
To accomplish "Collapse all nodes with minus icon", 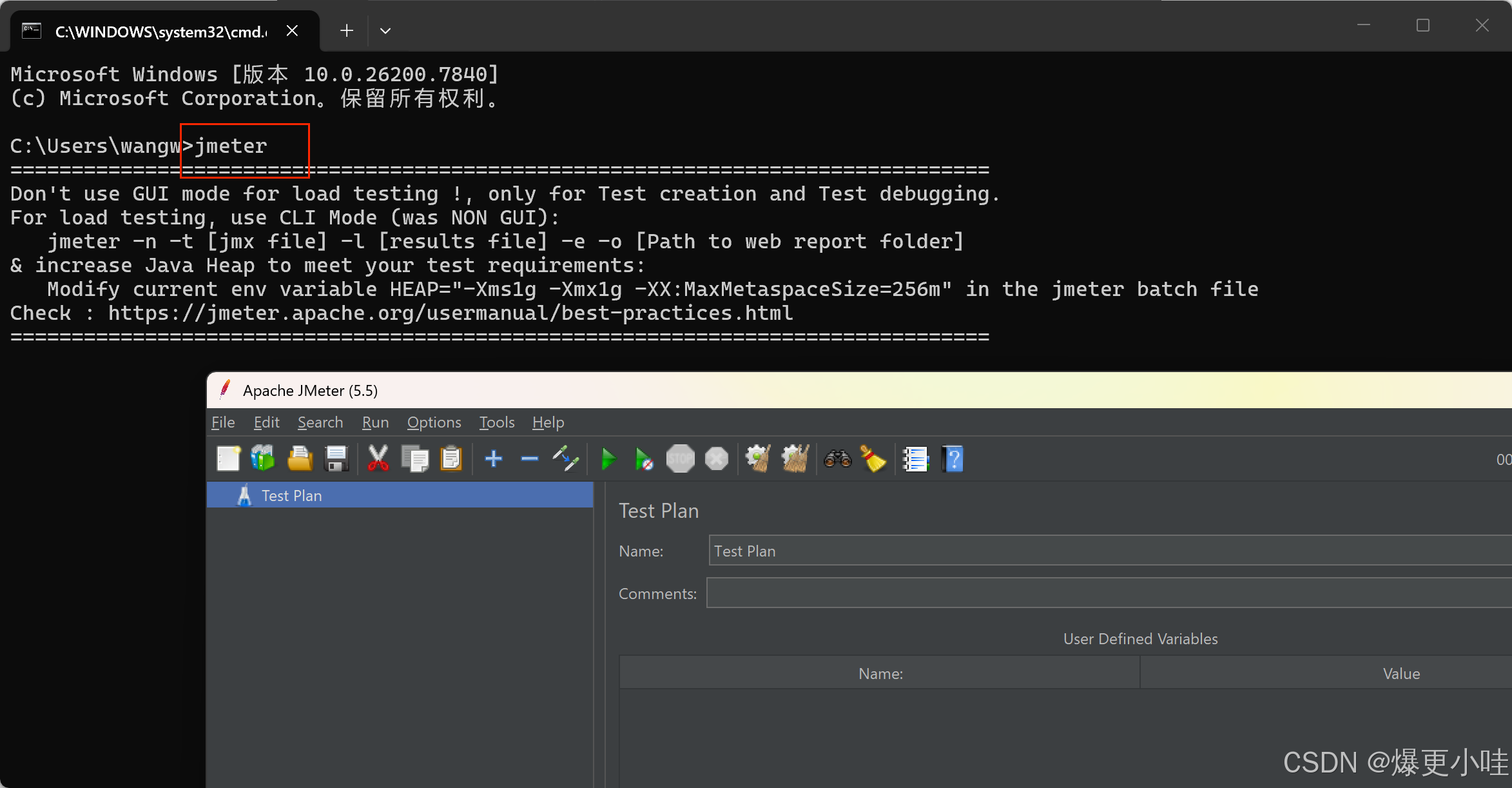I will (x=530, y=459).
